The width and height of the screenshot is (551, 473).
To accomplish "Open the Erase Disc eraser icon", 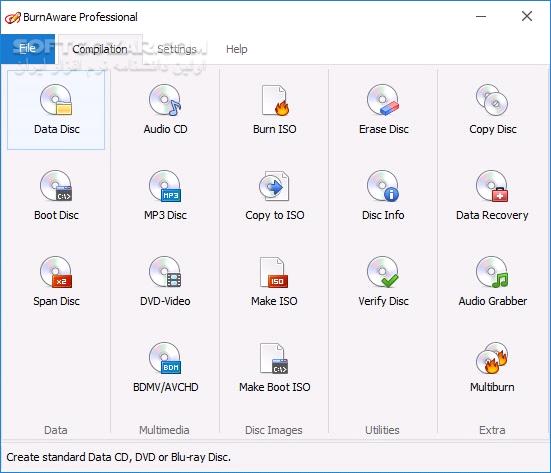I will click(383, 100).
